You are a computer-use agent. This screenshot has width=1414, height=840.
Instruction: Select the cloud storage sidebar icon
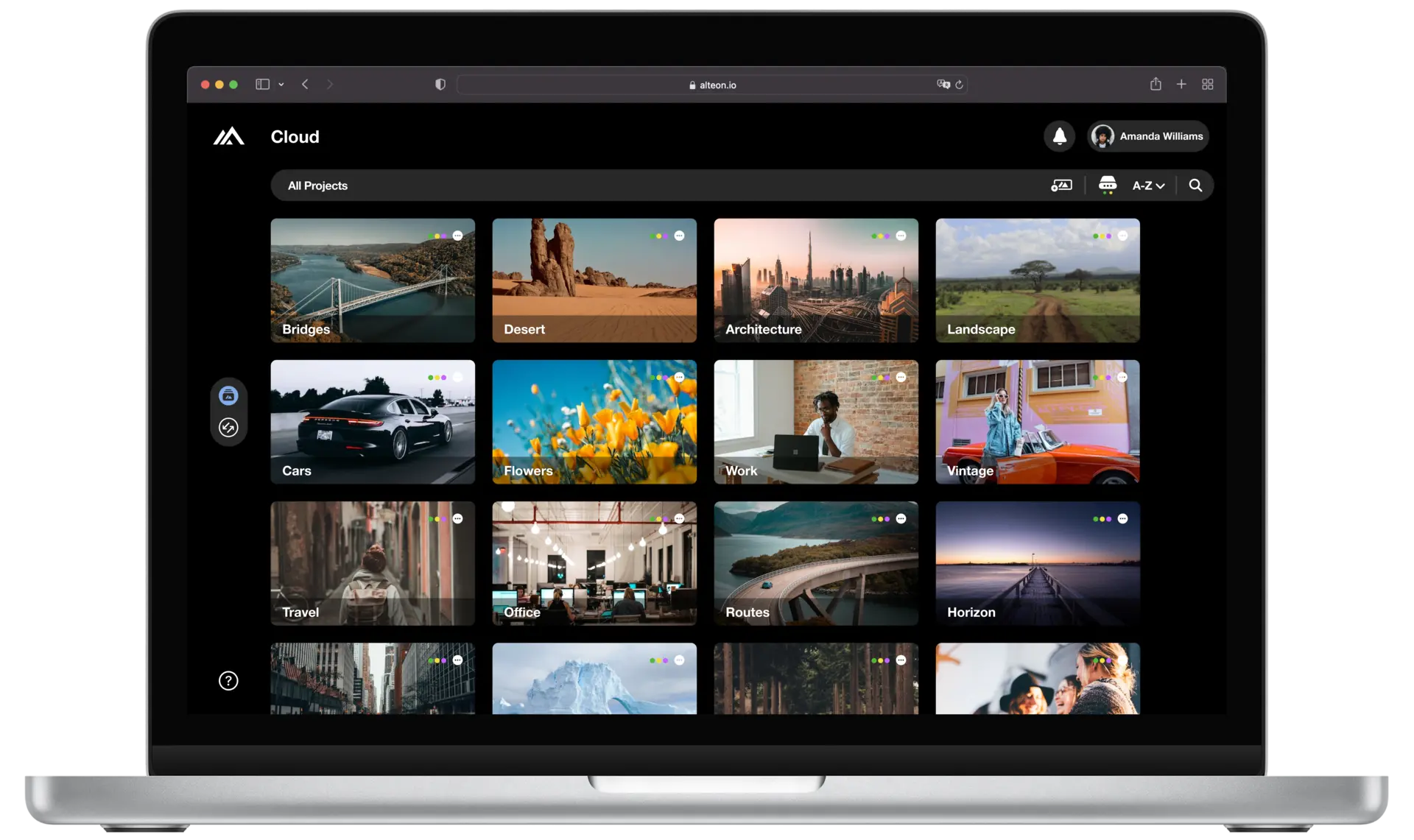pos(228,395)
